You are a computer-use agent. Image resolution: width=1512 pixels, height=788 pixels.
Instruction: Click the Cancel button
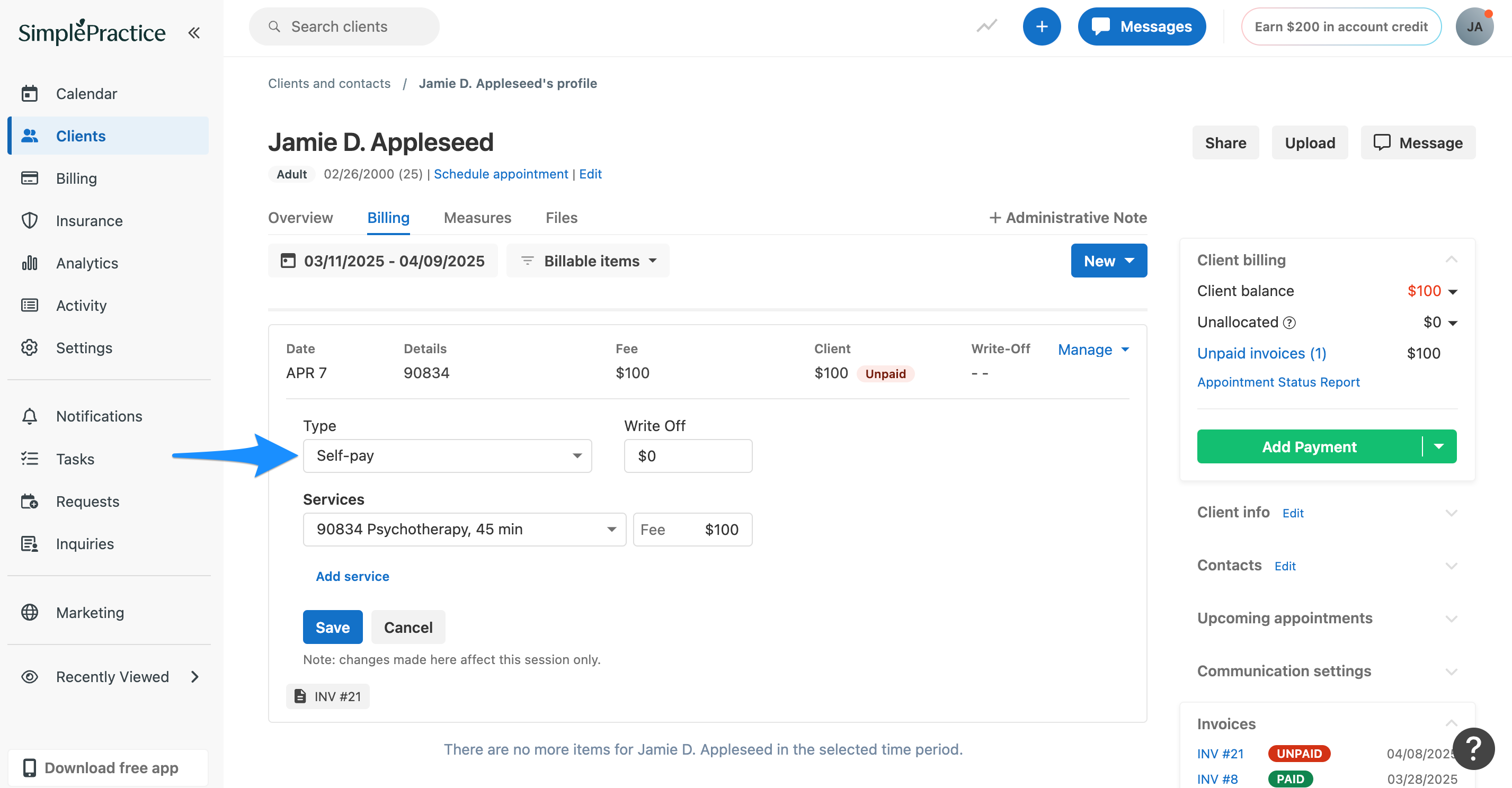click(x=408, y=626)
